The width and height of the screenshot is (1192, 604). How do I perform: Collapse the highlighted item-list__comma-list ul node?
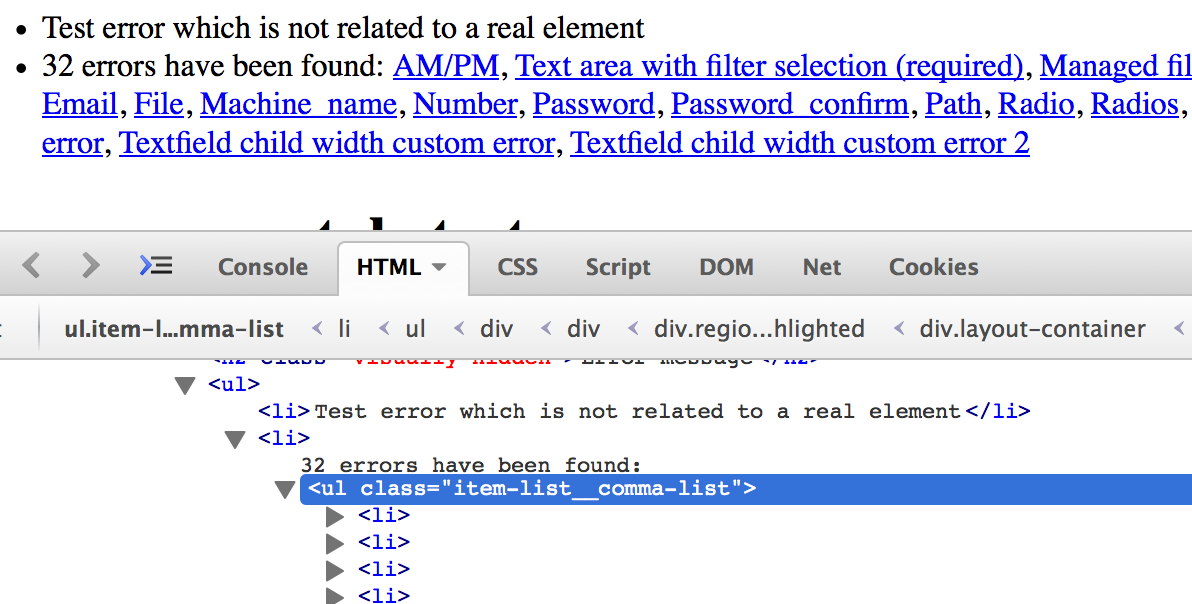pyautogui.click(x=285, y=488)
